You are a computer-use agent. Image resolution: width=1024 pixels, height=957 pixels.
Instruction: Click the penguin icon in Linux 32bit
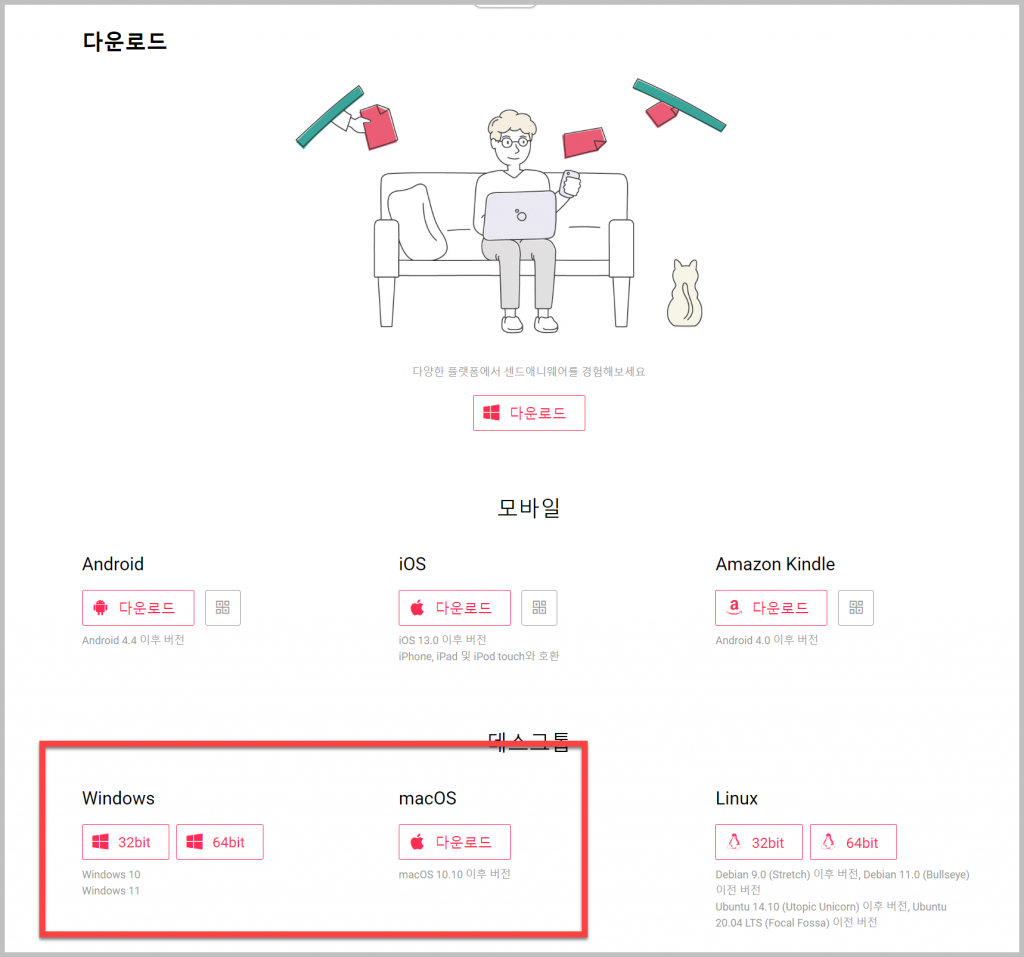click(x=734, y=841)
